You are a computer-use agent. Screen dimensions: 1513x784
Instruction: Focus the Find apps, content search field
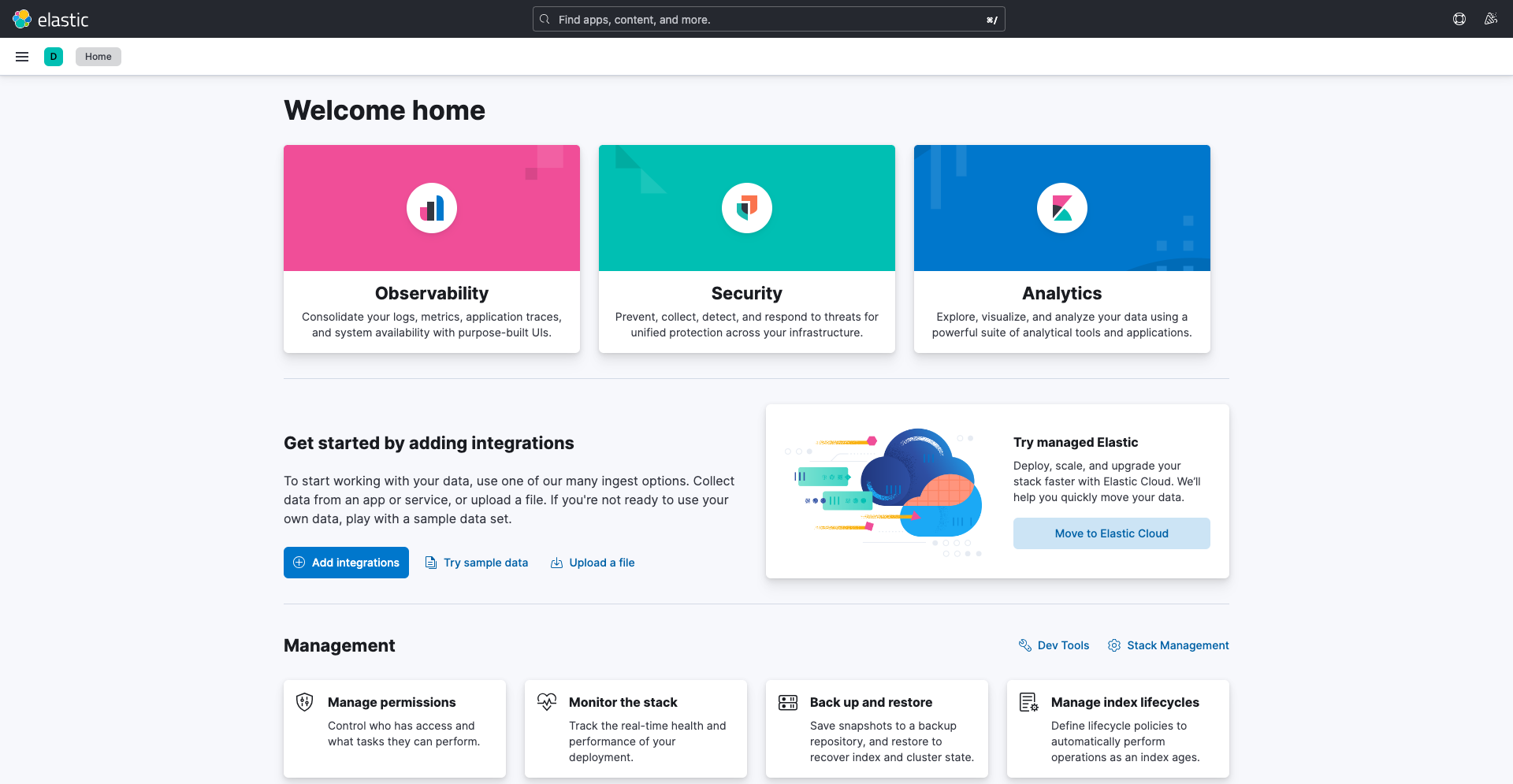pos(769,19)
